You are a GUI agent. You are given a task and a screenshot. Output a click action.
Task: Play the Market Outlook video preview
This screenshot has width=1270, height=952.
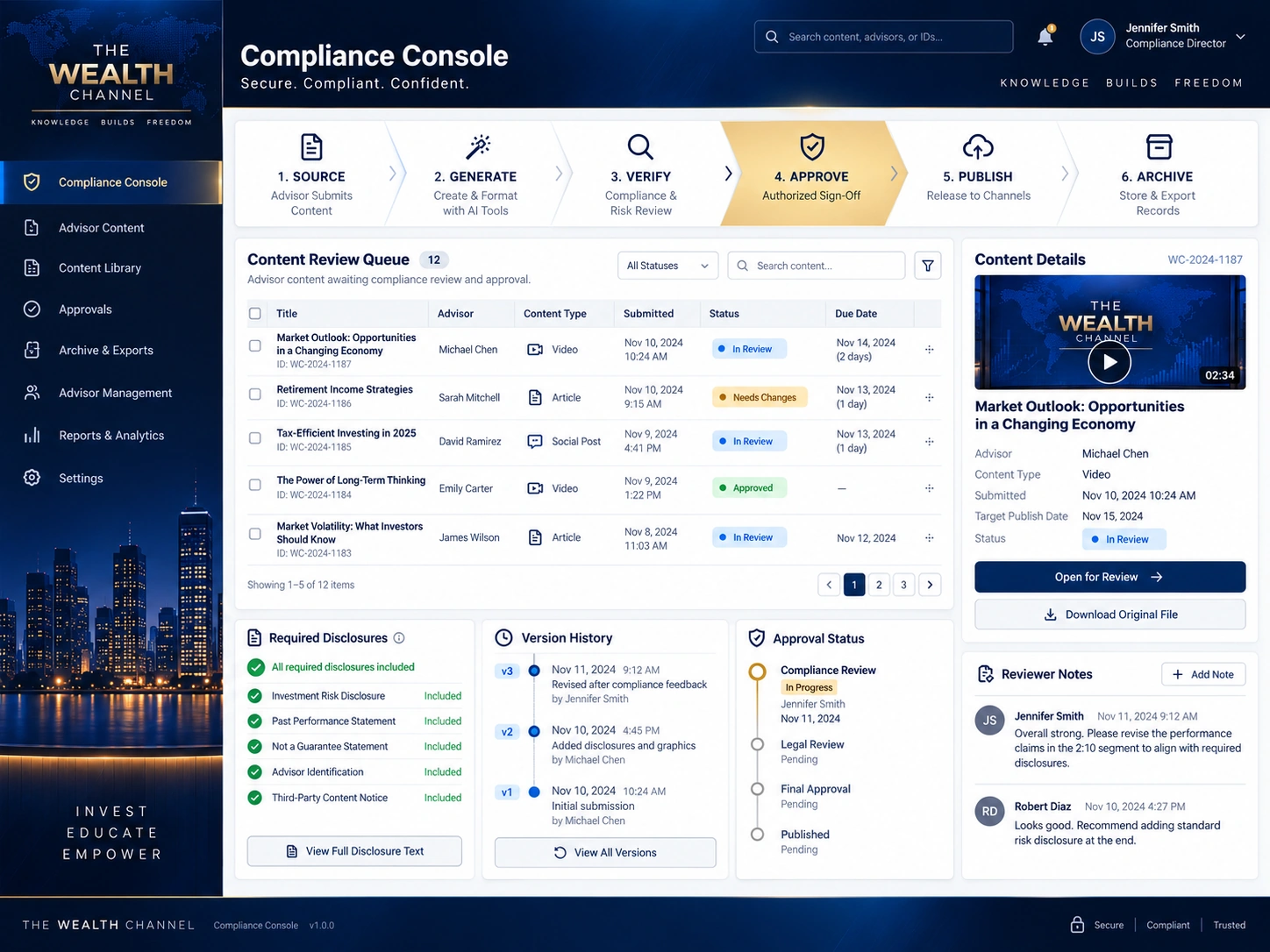coord(1109,361)
